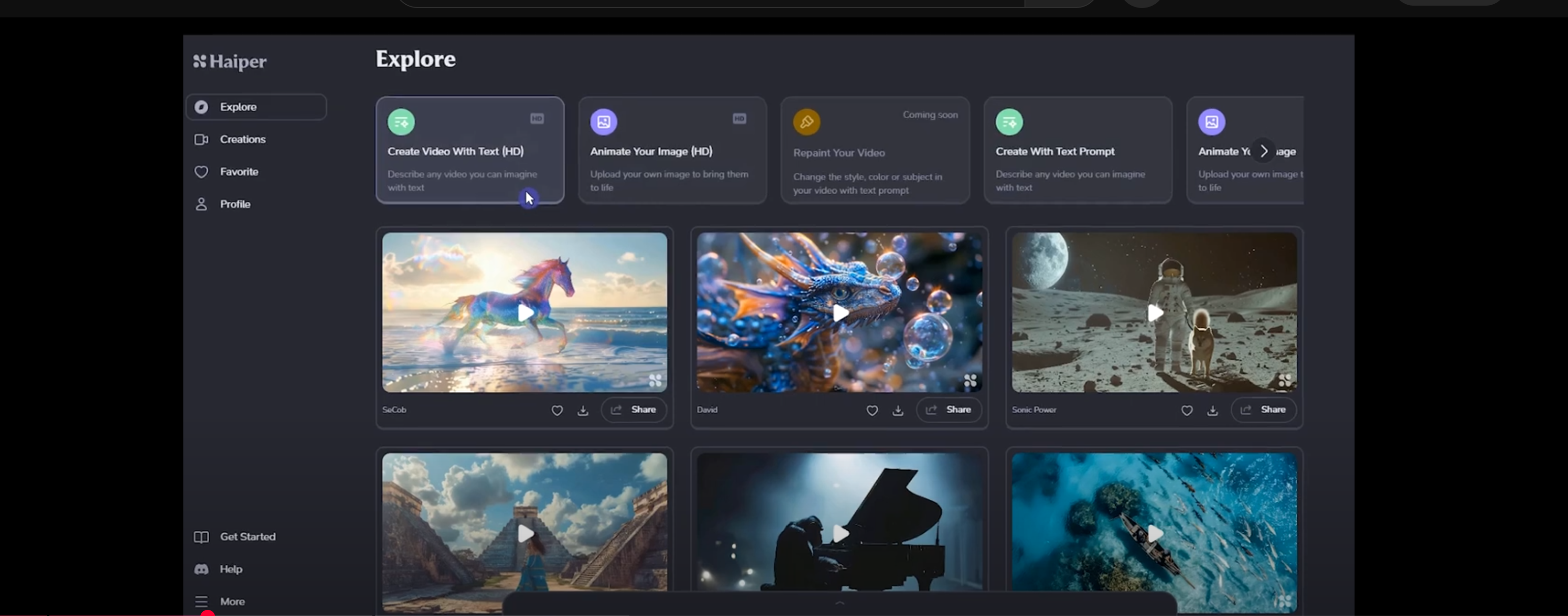Open the Creations sidebar item
The image size is (1568, 616).
242,139
